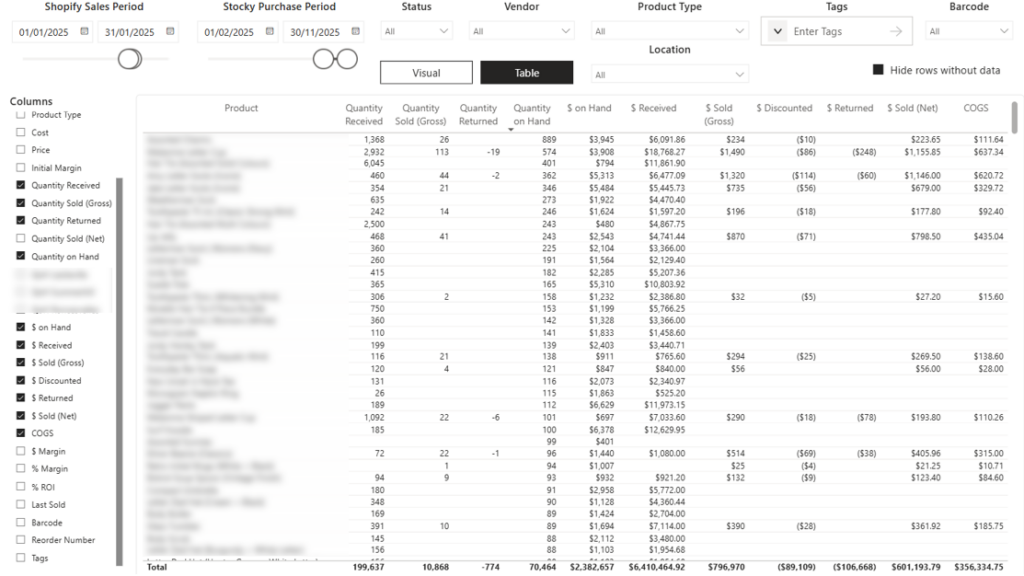The height and width of the screenshot is (576, 1024).
Task: Disable the Quantity Received column
Action: coord(19,185)
